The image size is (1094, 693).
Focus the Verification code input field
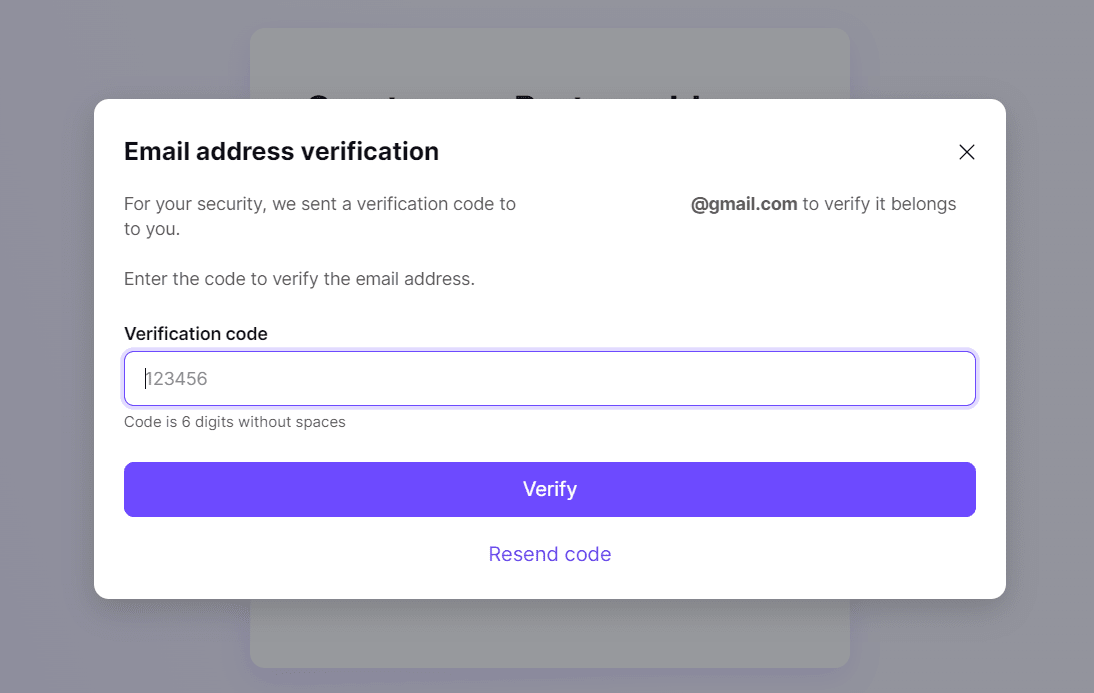(x=549, y=379)
